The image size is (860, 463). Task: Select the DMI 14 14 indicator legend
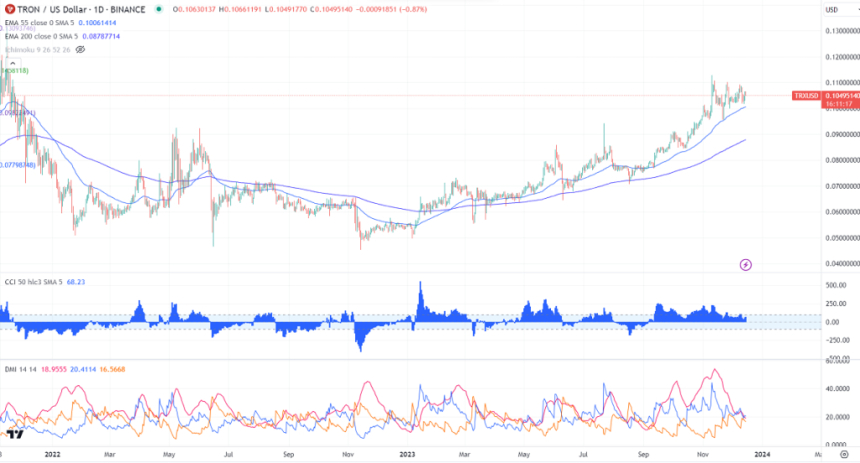(20, 369)
